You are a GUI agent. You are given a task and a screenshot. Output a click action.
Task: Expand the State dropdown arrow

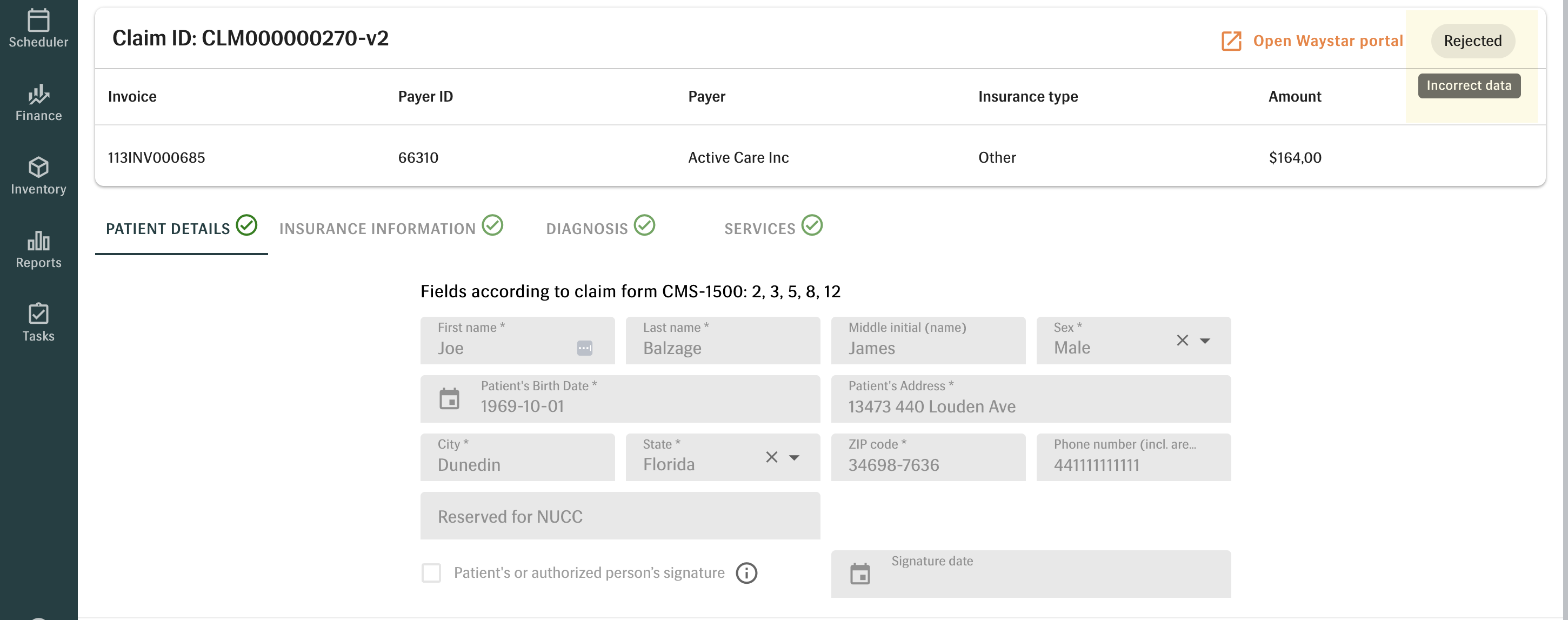[x=794, y=457]
